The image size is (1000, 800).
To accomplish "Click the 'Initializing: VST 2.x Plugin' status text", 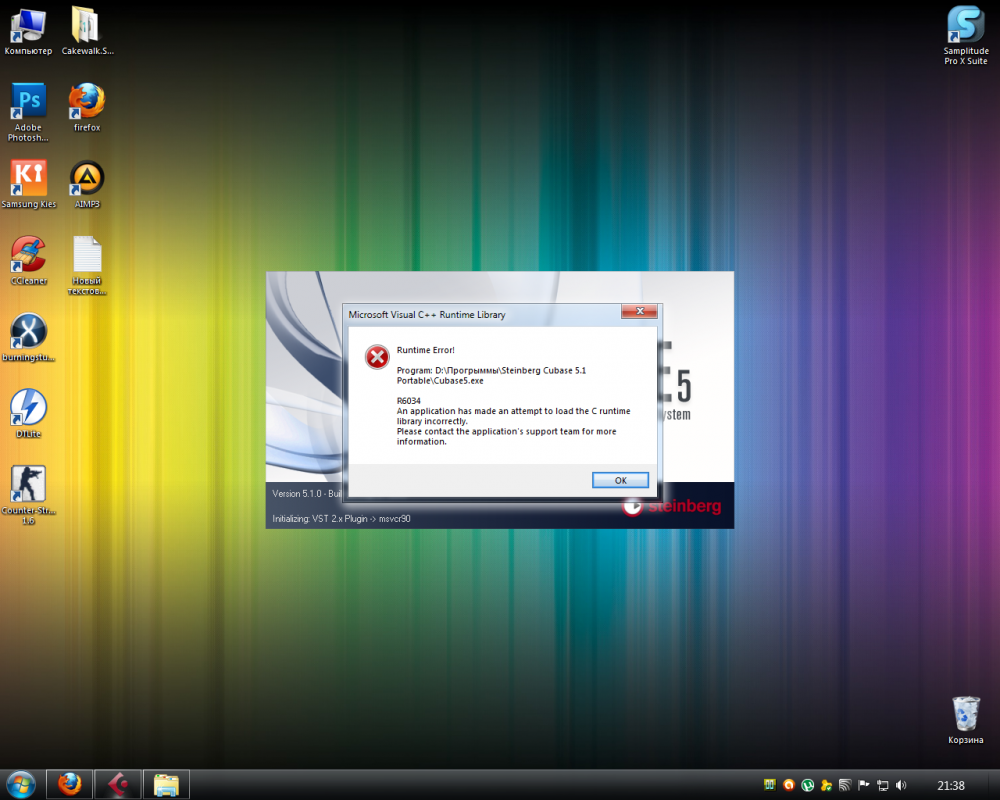I will 341,519.
